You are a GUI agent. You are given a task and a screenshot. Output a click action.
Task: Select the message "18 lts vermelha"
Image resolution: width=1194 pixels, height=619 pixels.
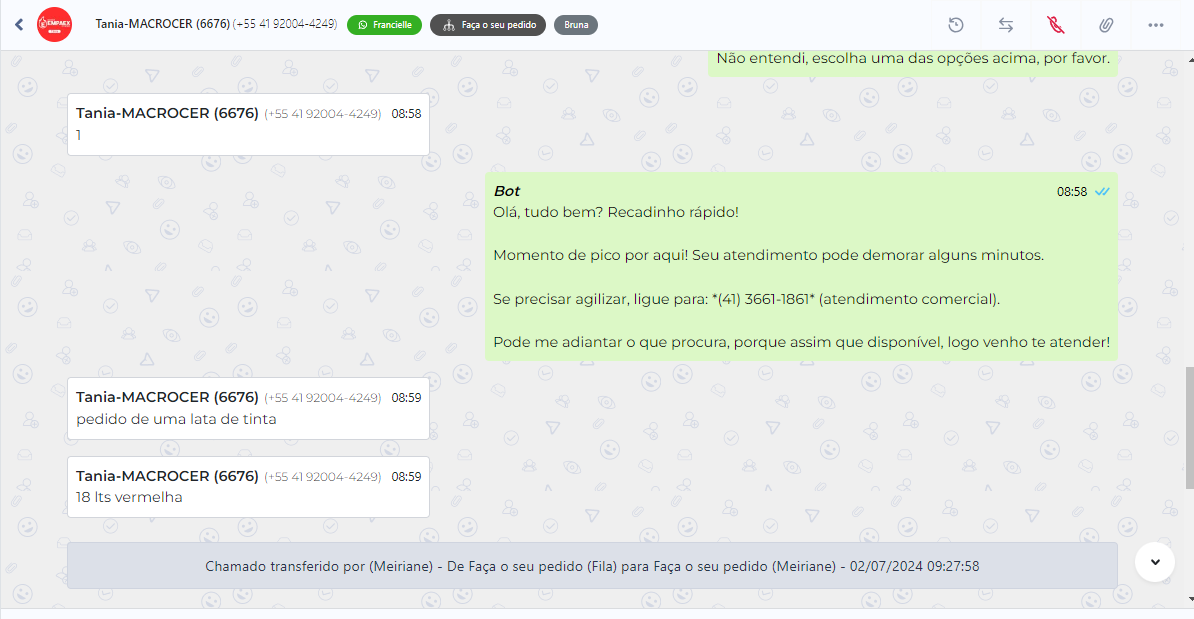(x=129, y=497)
